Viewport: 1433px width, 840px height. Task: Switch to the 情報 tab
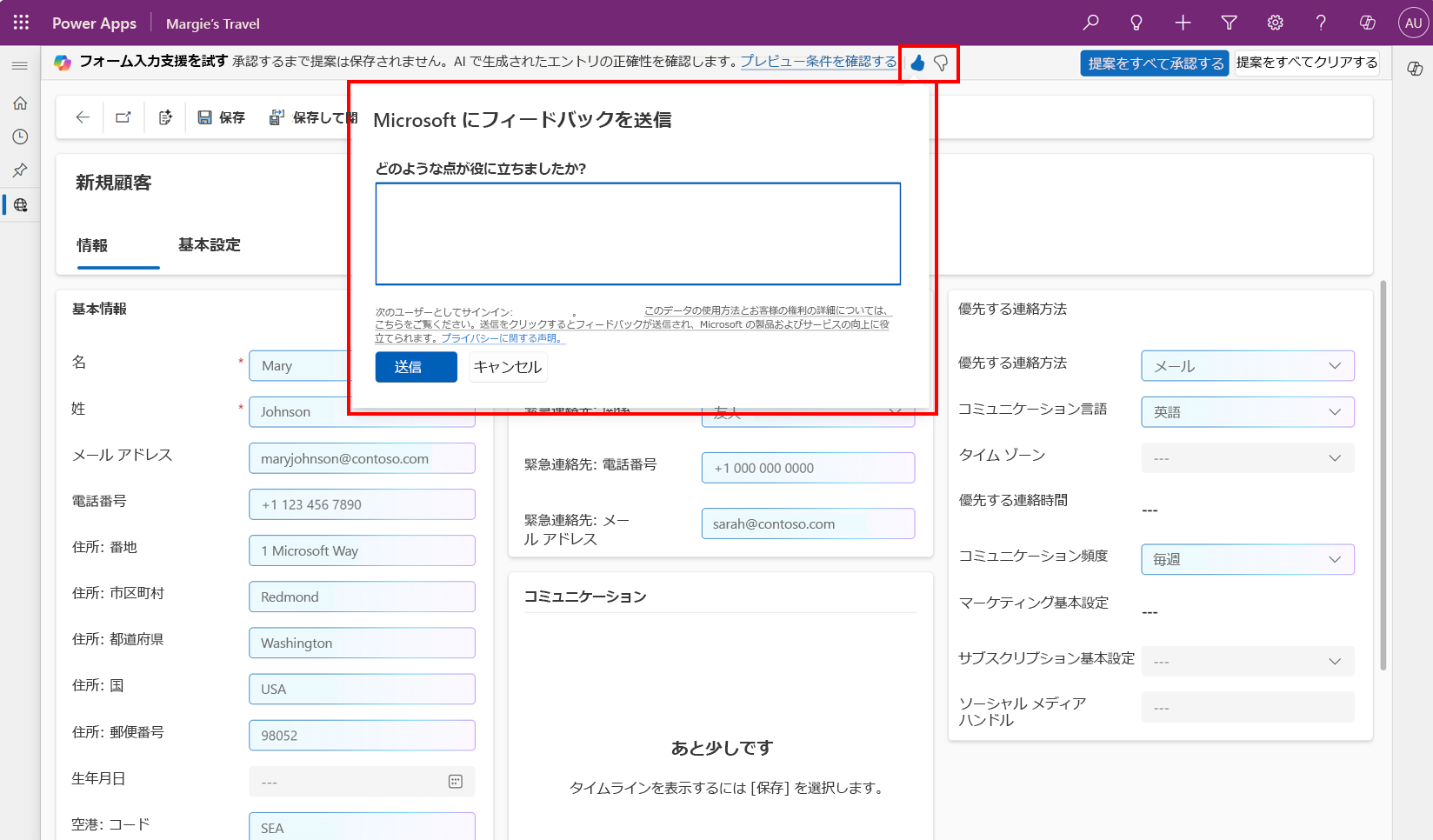pos(92,245)
